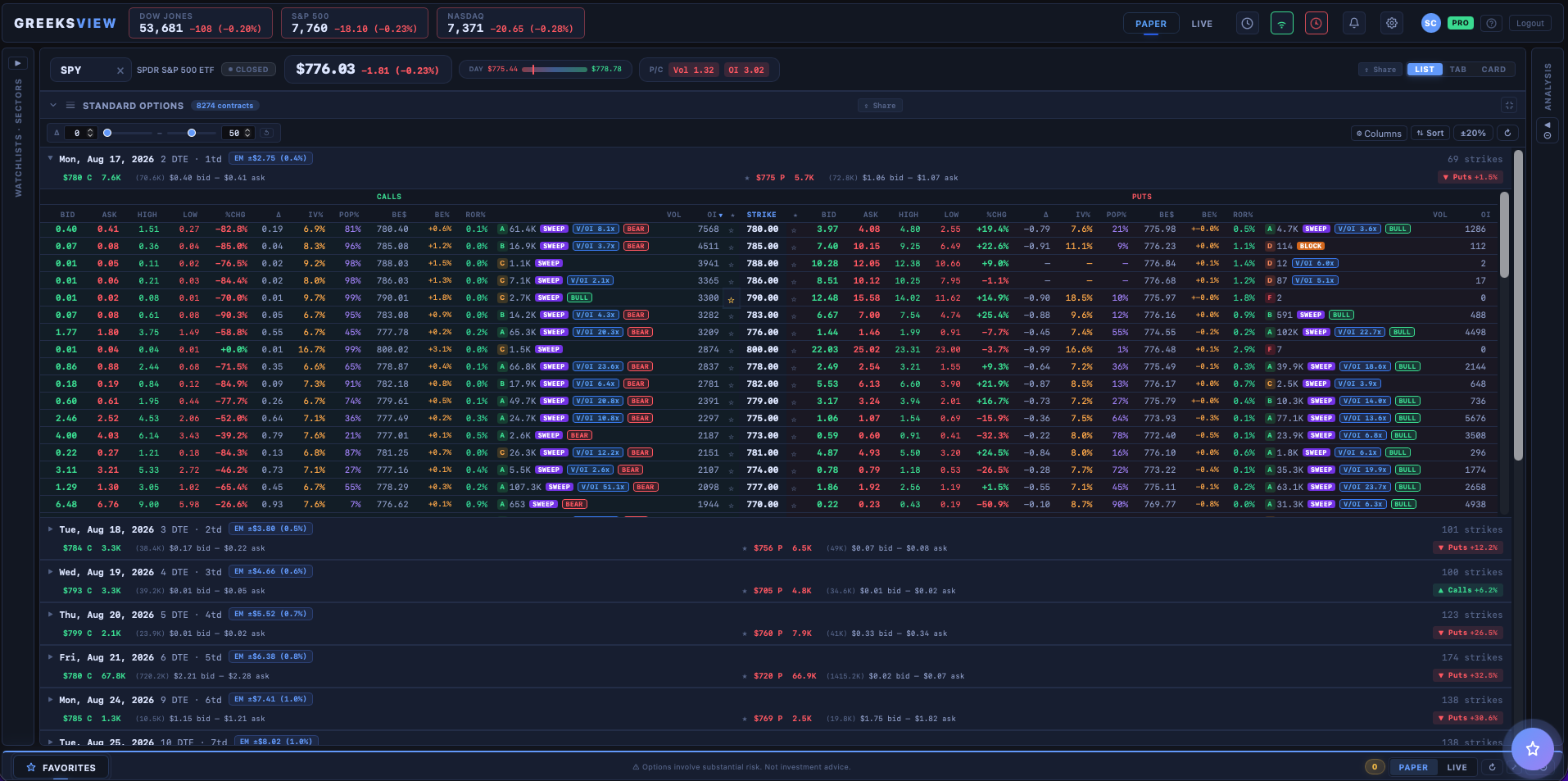
Task: Click the maximum delta slider handle
Action: (192, 133)
